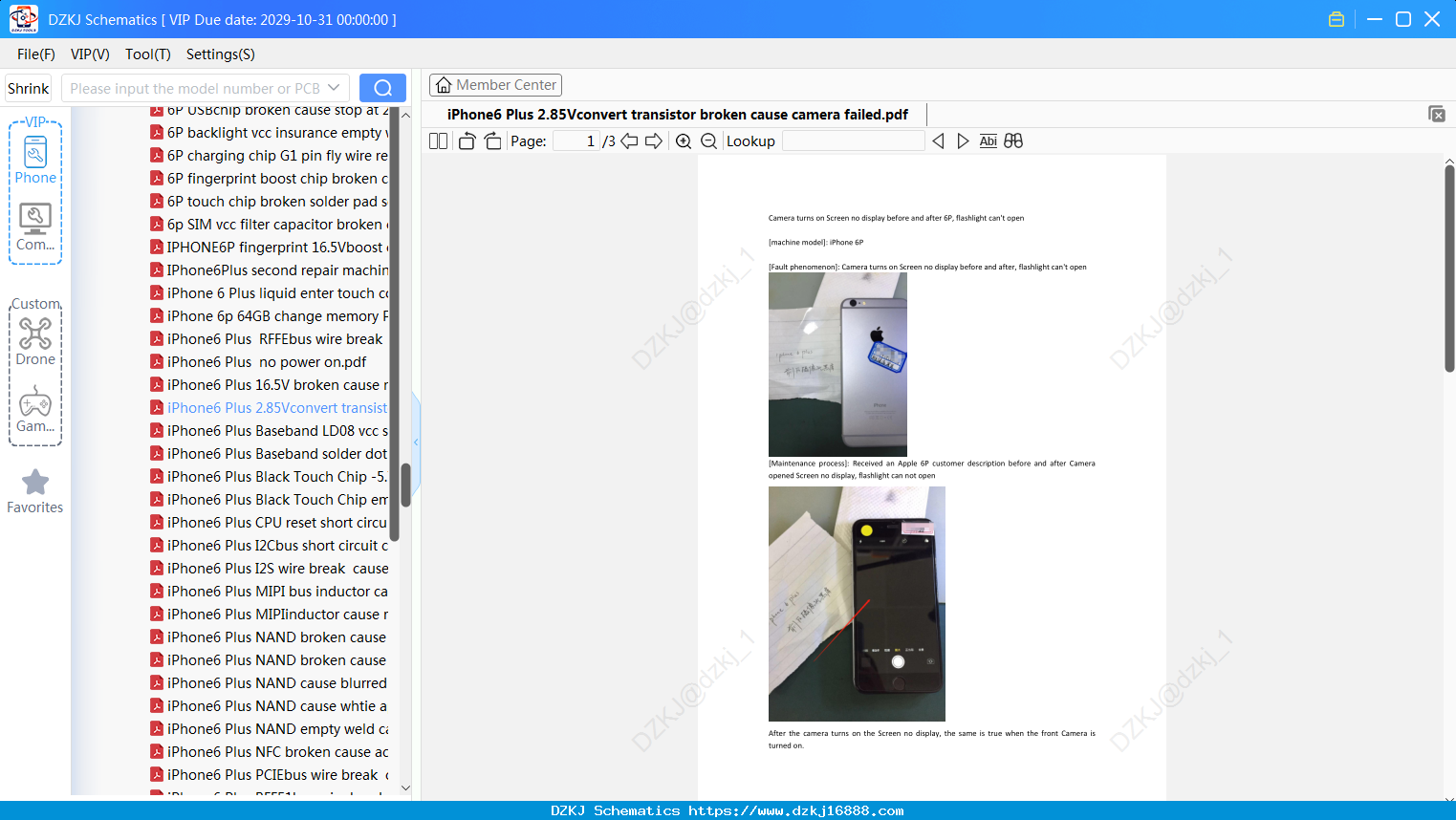Open iPhone6 Plus Baseband LD08 vcc file
Image resolution: width=1456 pixels, height=820 pixels.
[x=270, y=431]
